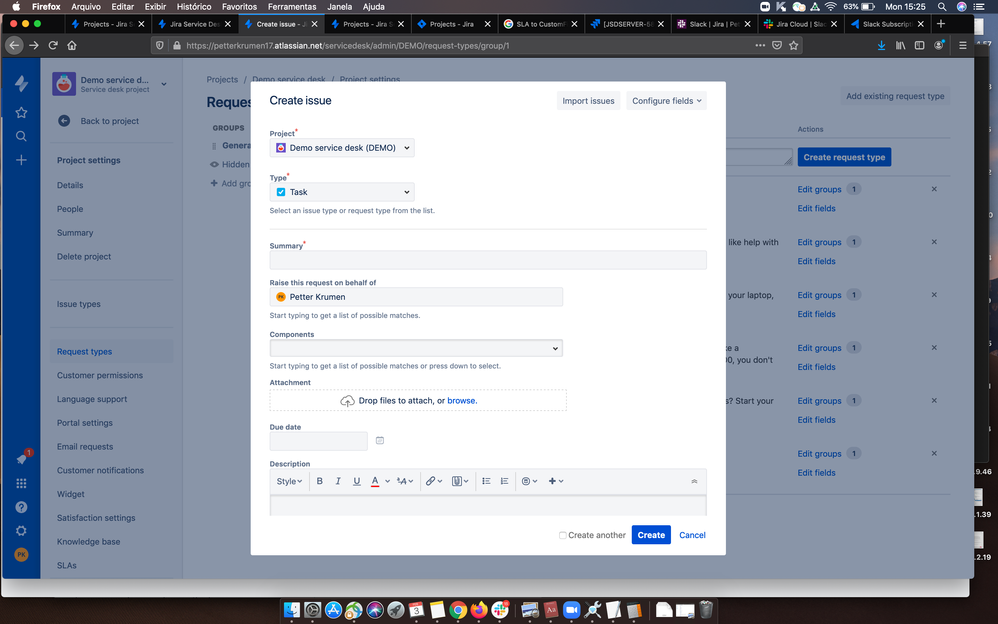The image size is (998, 624).
Task: Open more text formatting options dropdown
Action: coord(405,481)
